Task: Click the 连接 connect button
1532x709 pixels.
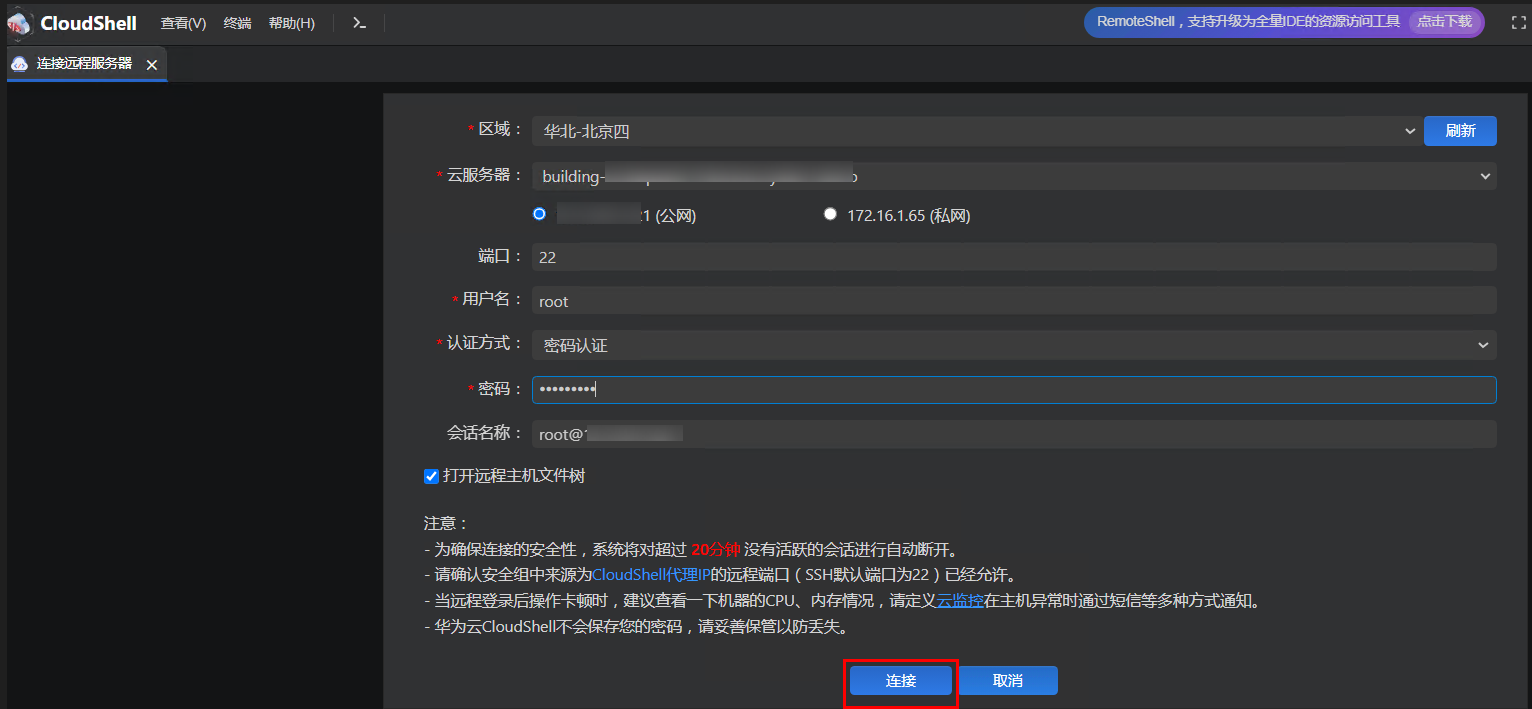Action: [x=901, y=681]
